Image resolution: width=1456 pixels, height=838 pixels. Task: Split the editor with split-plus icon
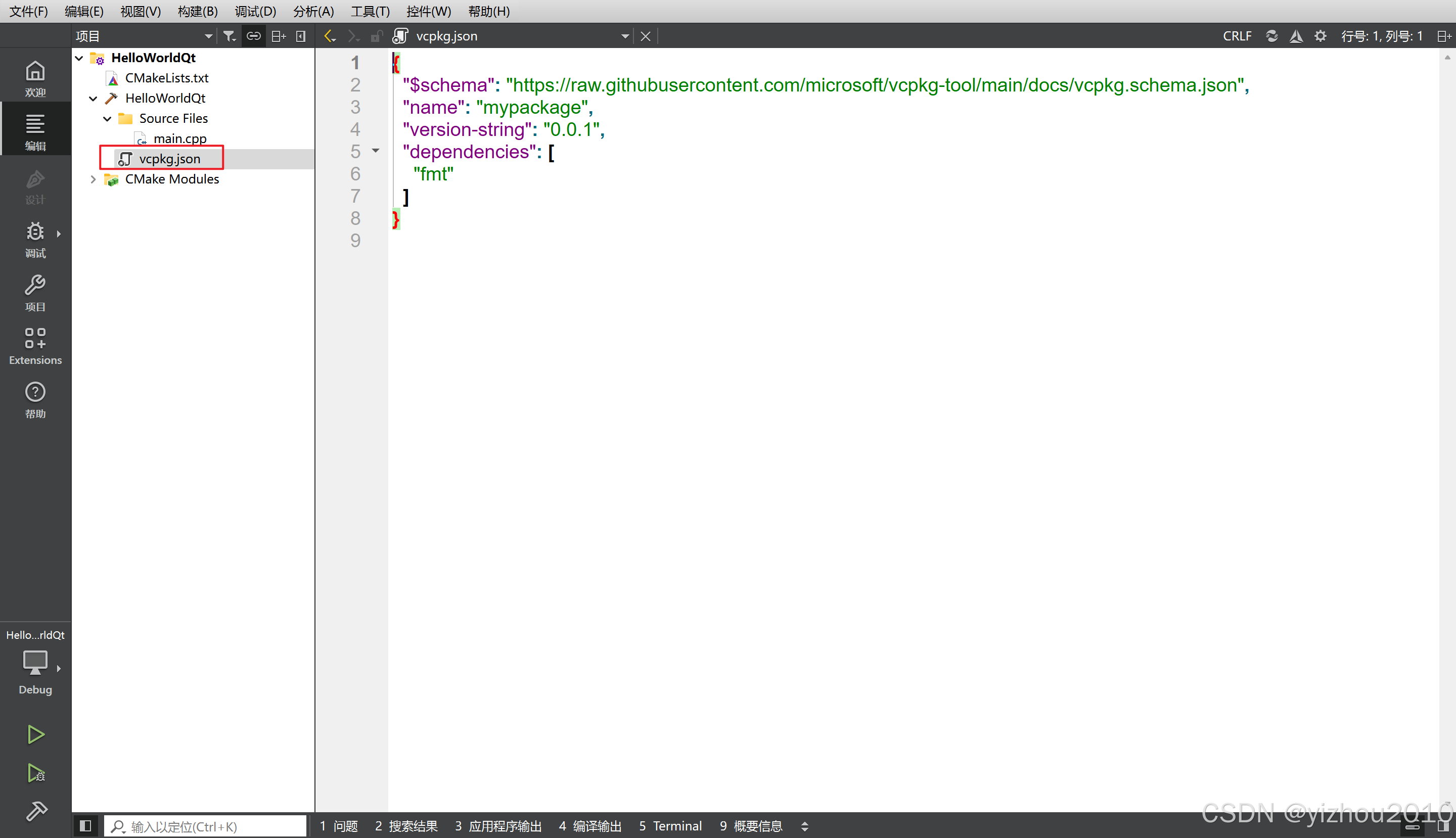(1444, 36)
